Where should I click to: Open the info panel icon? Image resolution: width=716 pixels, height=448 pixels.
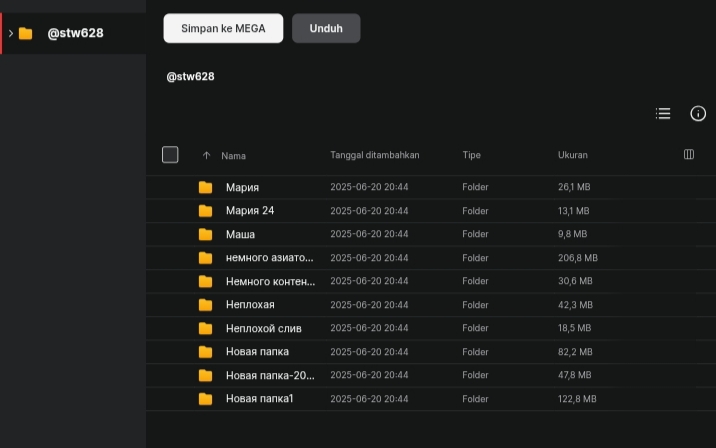(x=698, y=114)
